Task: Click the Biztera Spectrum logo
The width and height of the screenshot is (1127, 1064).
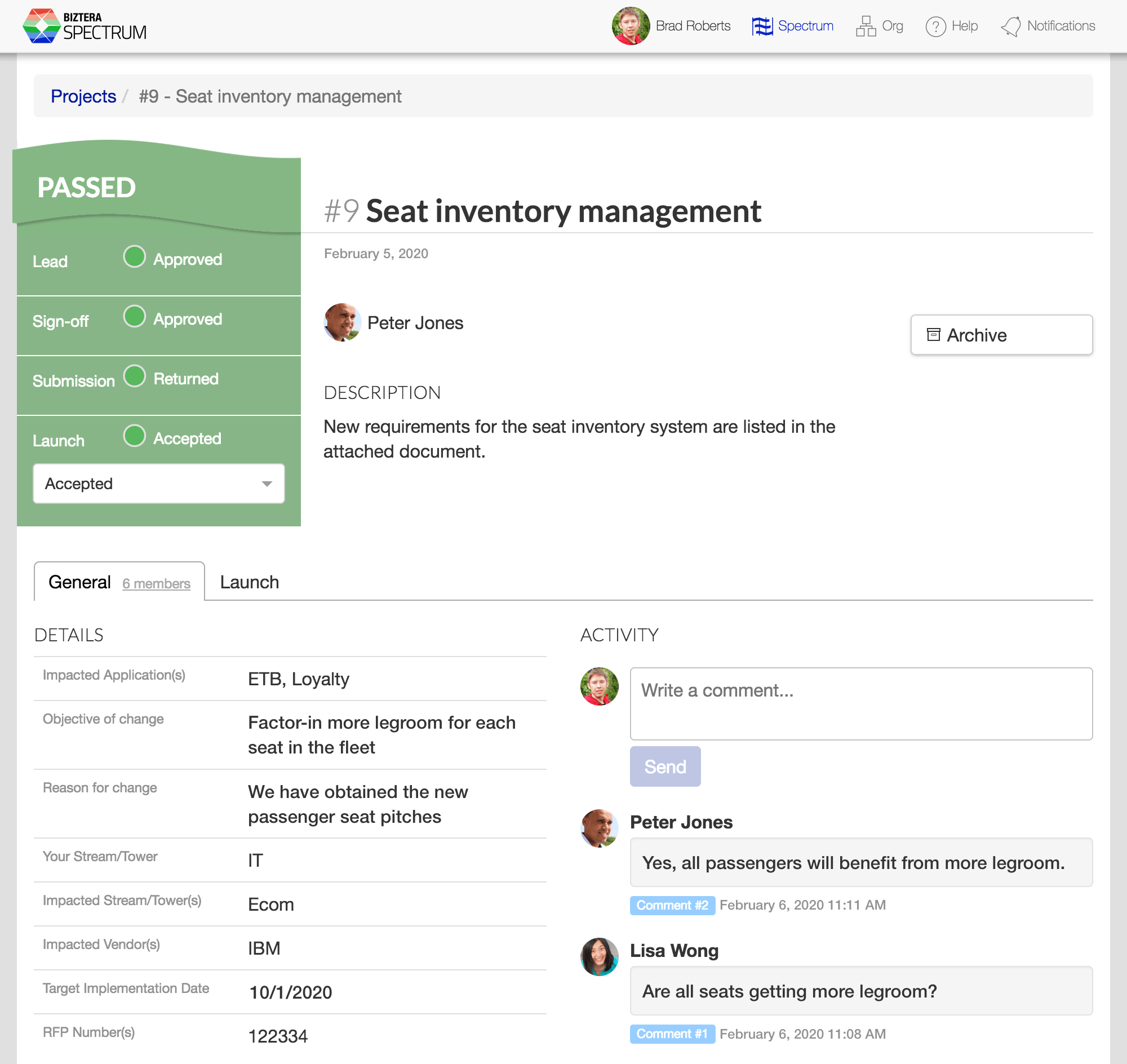Action: click(x=84, y=26)
